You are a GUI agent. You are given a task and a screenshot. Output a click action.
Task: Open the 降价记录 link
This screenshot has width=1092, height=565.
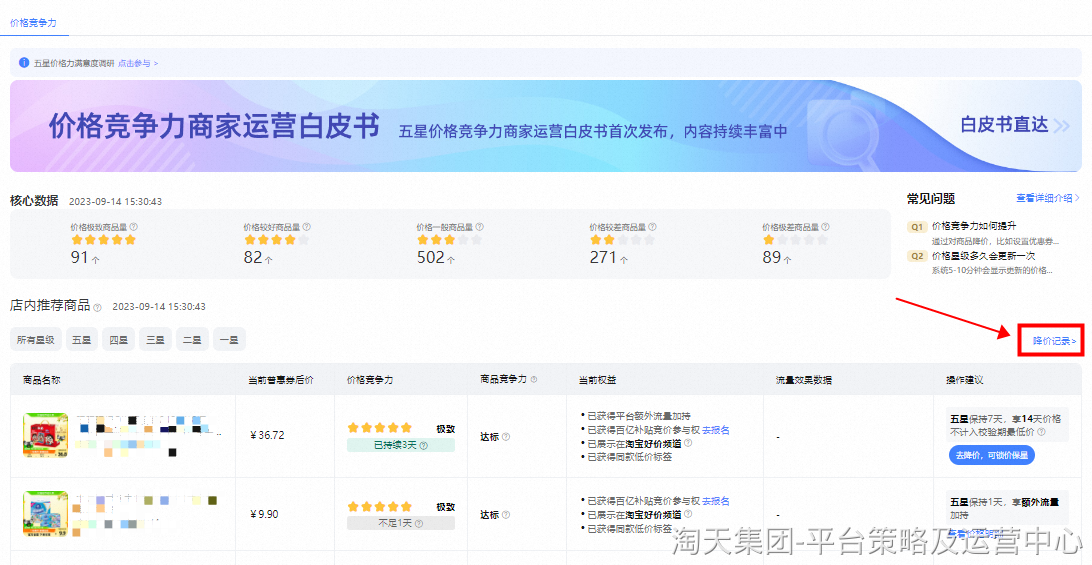(x=1054, y=341)
